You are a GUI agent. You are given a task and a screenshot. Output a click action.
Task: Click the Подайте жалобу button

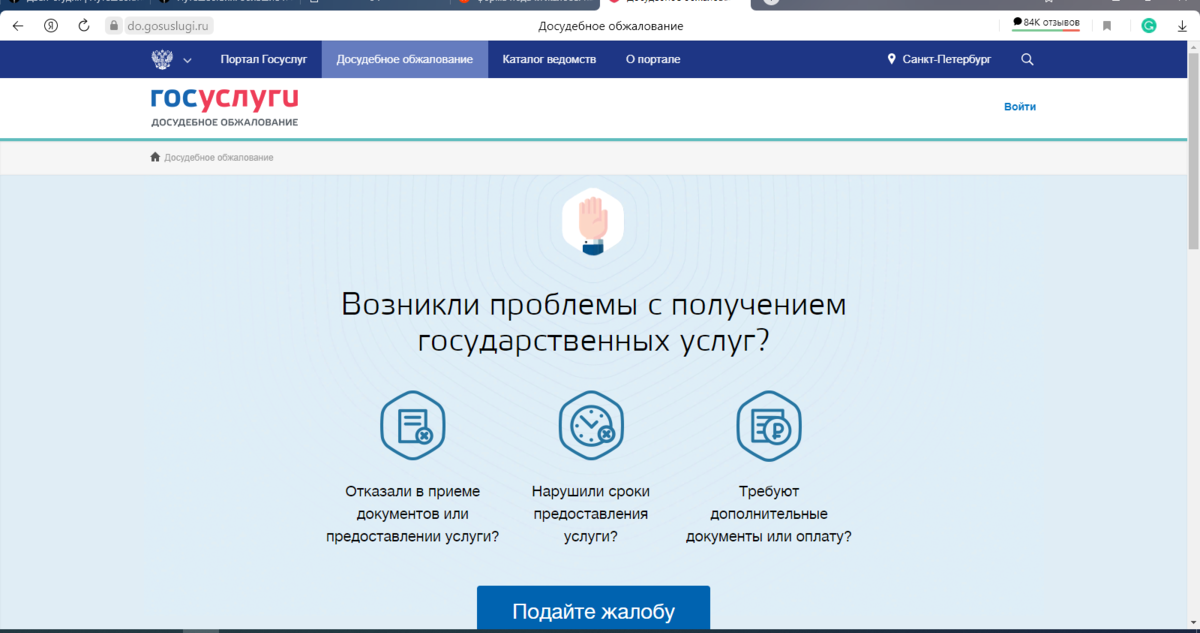coord(592,608)
